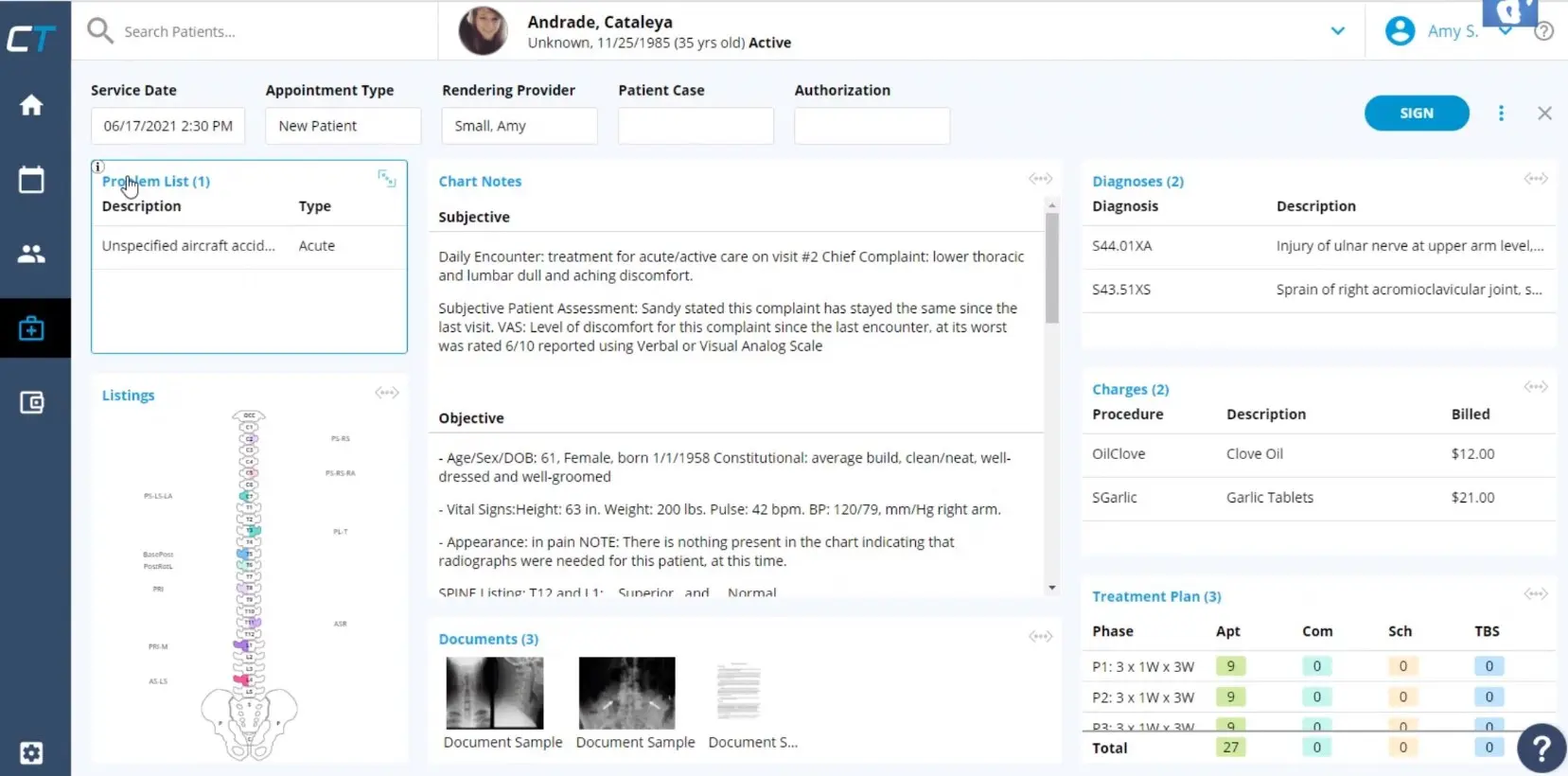Click the Chart Notes scrollbar down arrow
The image size is (1568, 776).
click(1051, 588)
